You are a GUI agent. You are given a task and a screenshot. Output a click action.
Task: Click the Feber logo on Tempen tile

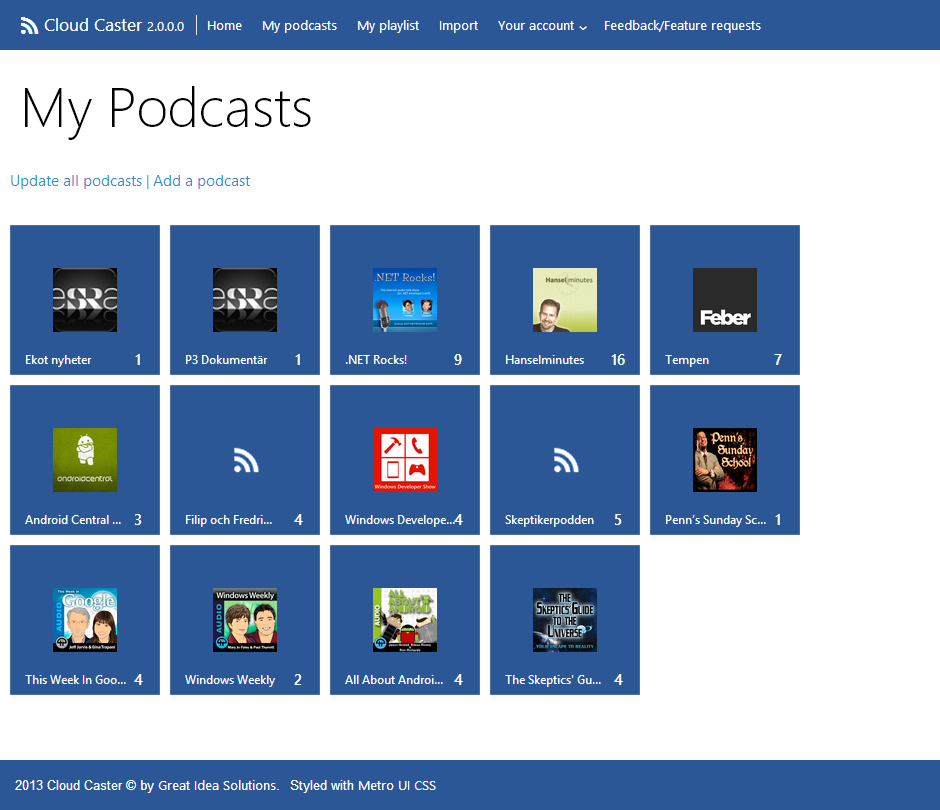[725, 300]
